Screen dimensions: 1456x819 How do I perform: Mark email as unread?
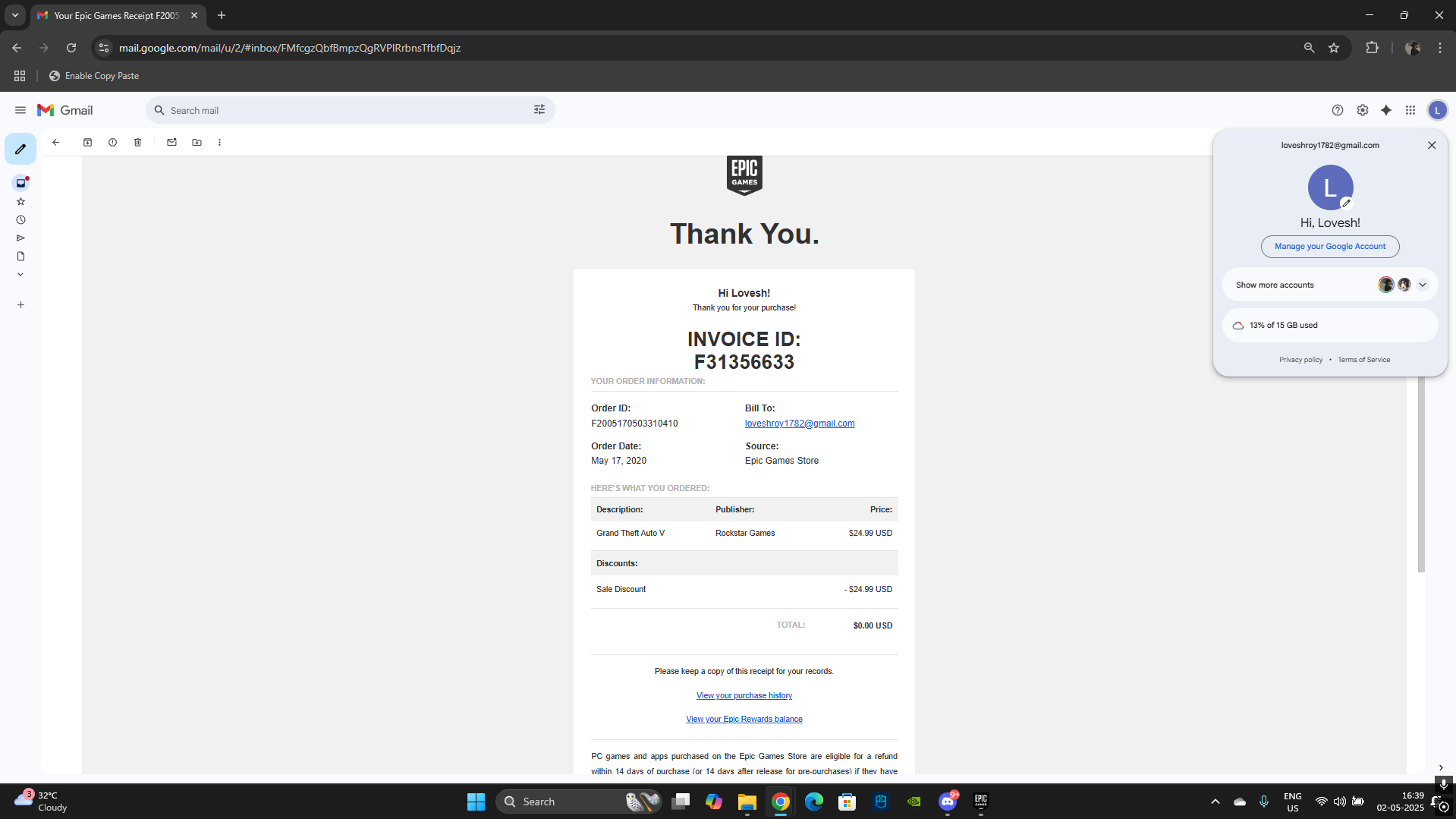[171, 142]
